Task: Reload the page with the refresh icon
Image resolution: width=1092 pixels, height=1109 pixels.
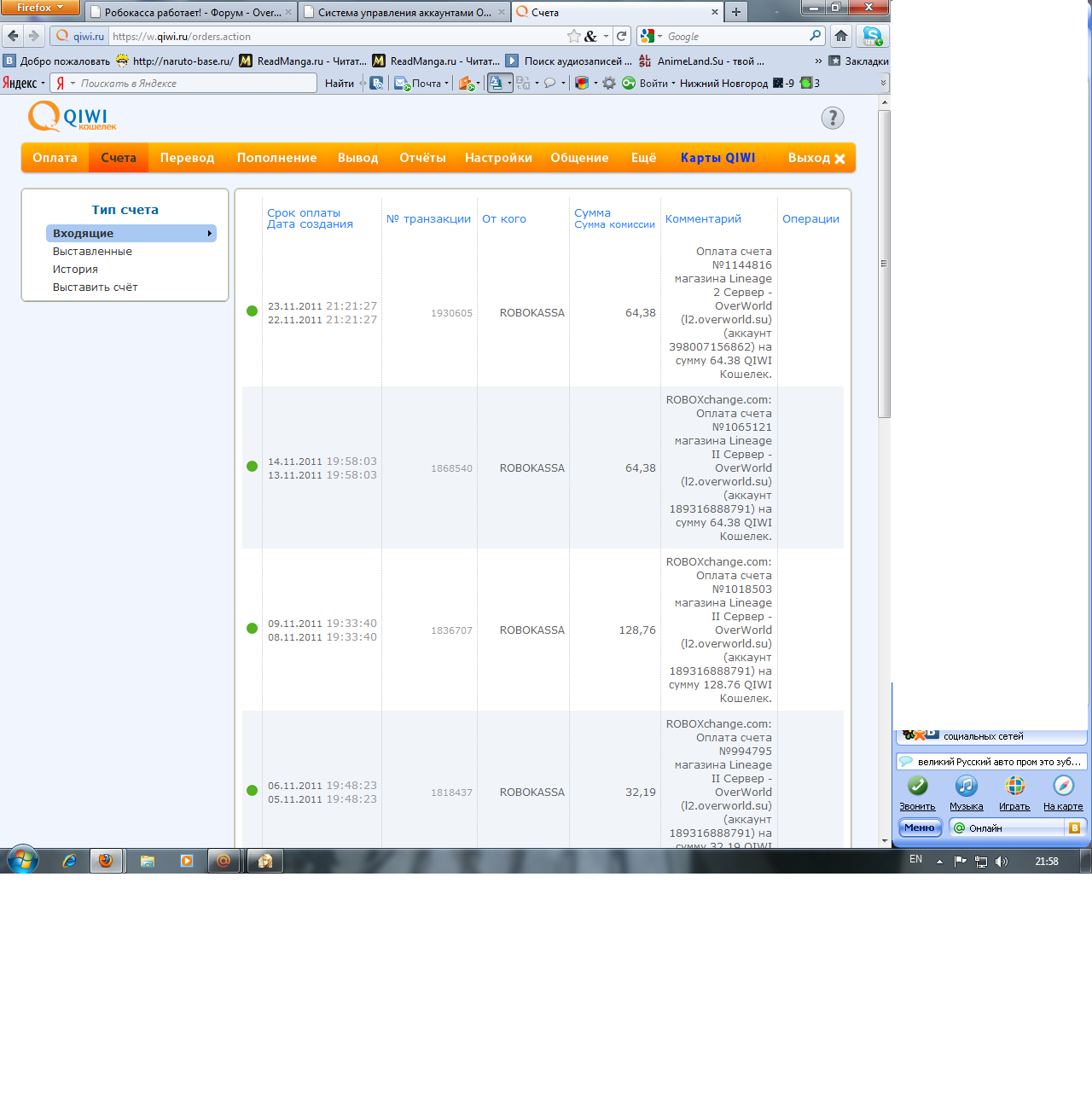Action: click(622, 36)
